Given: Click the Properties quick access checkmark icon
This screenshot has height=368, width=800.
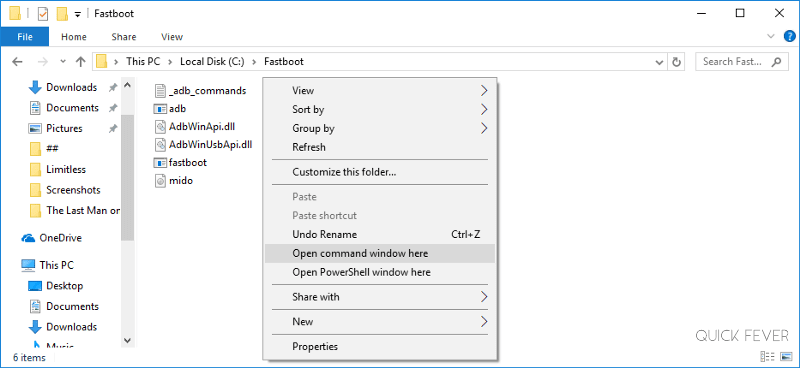Looking at the screenshot, I should point(43,14).
